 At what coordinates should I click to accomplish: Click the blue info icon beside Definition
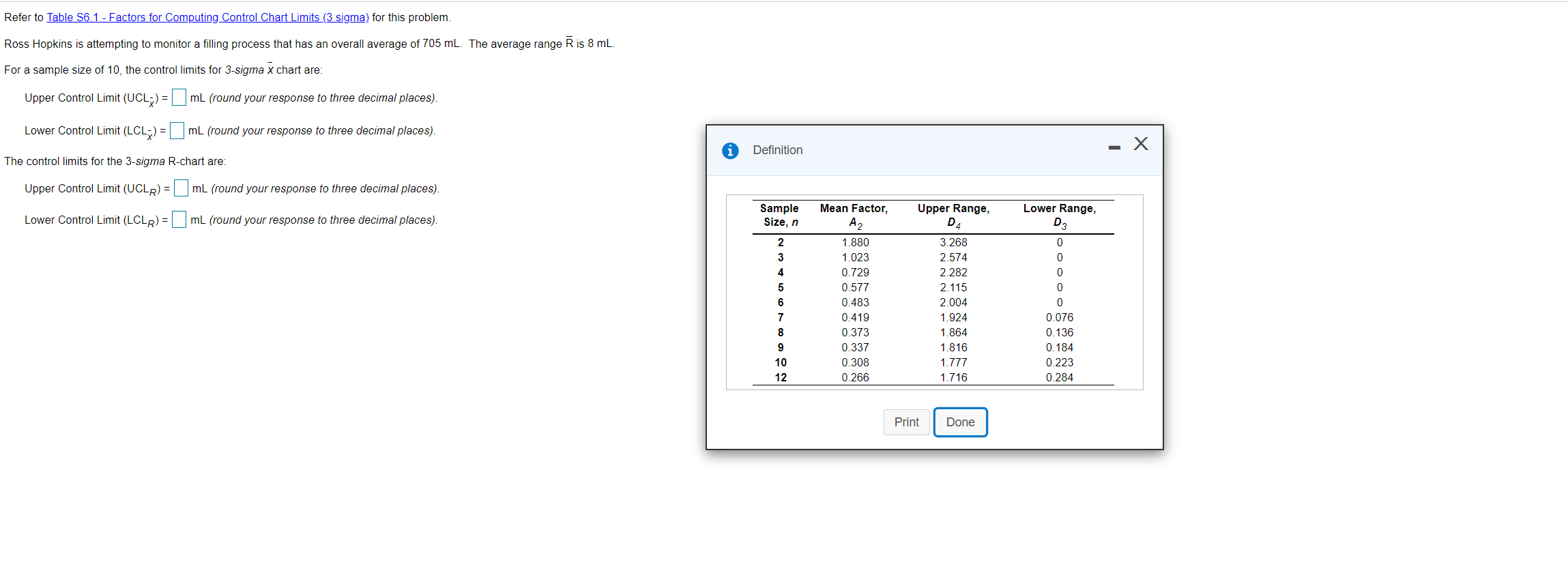(x=730, y=150)
